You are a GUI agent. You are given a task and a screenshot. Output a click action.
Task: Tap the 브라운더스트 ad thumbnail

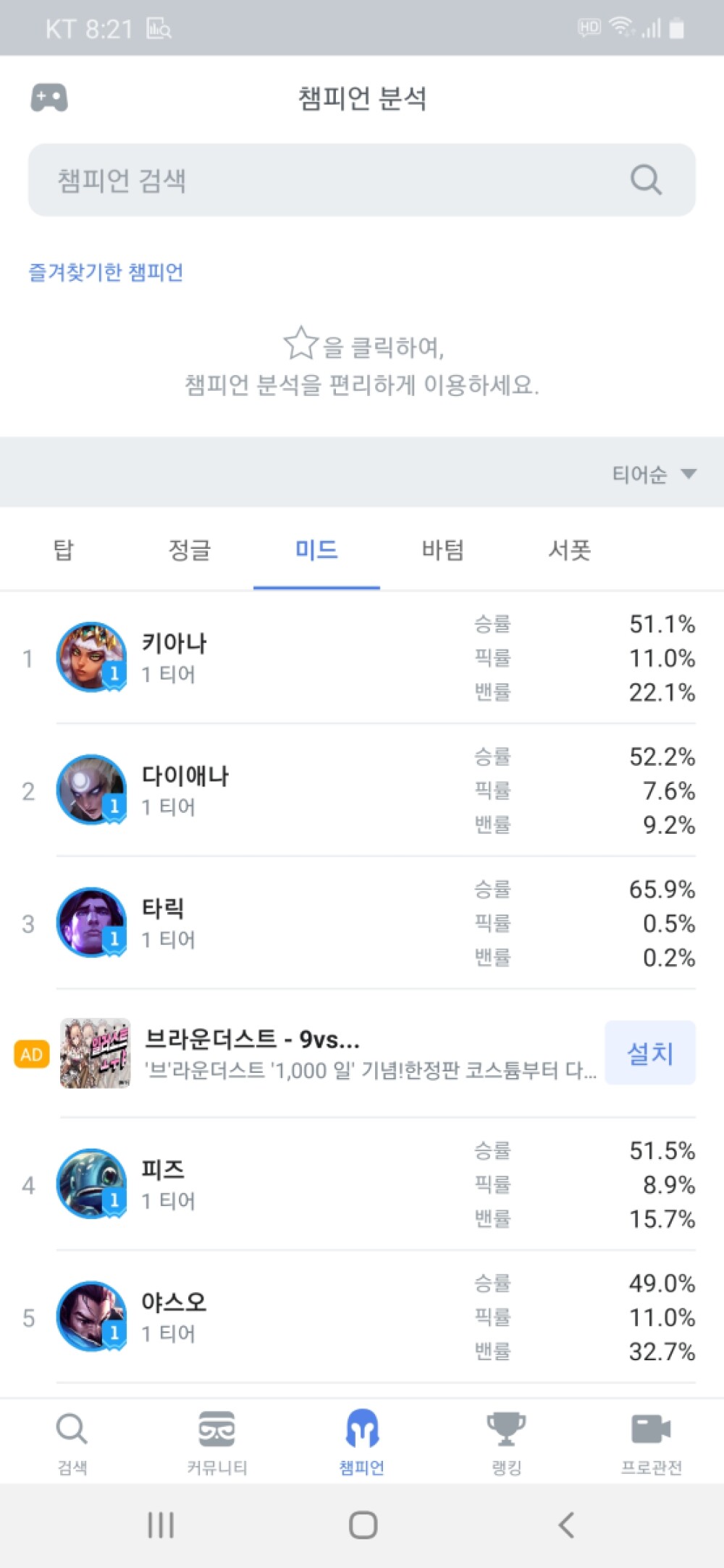pos(96,1053)
